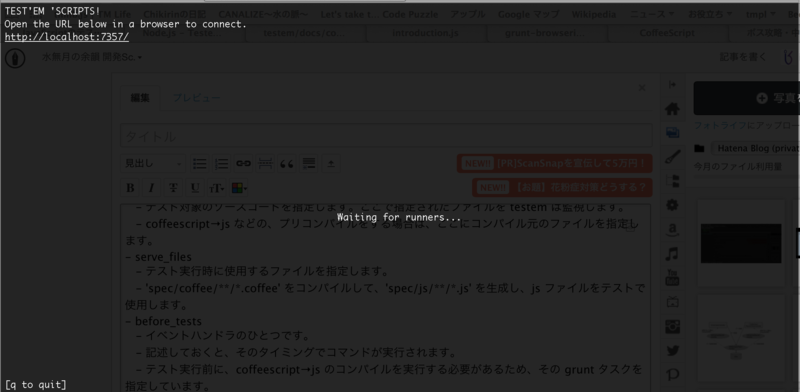Select the dark screenshot thumbnail
Screen dimensions: 800x392
741,243
